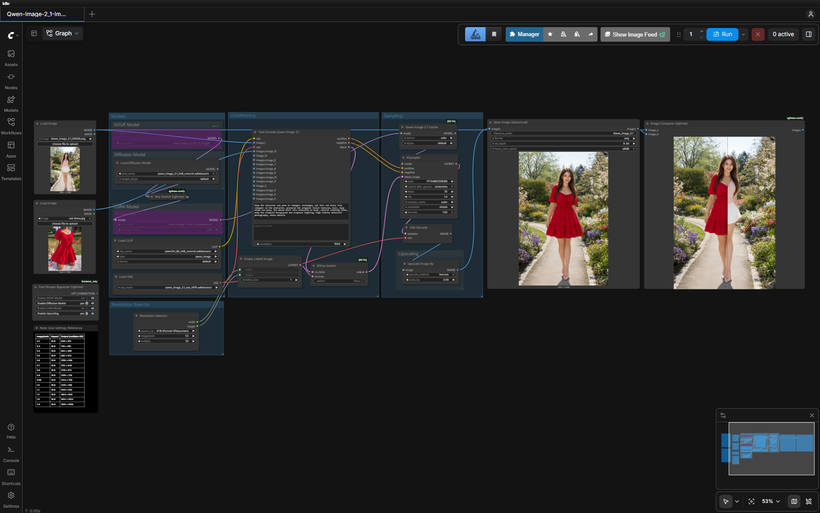Click the user profile icon top right
Screen dimensions: 820x513
[x=811, y=14]
